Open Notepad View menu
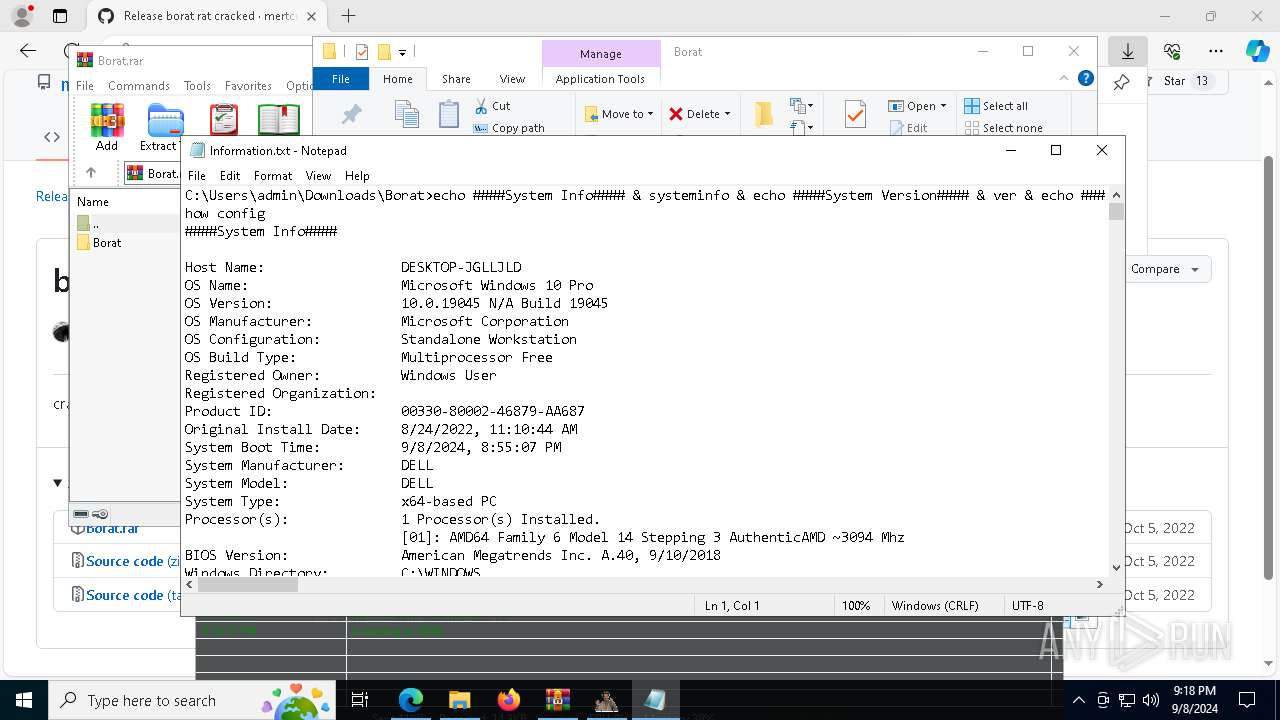 (318, 175)
